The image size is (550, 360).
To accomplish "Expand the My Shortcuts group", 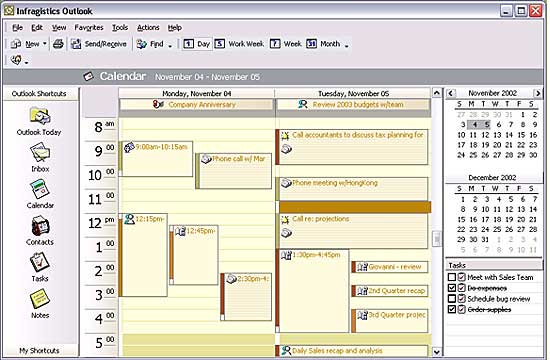I will click(x=40, y=351).
